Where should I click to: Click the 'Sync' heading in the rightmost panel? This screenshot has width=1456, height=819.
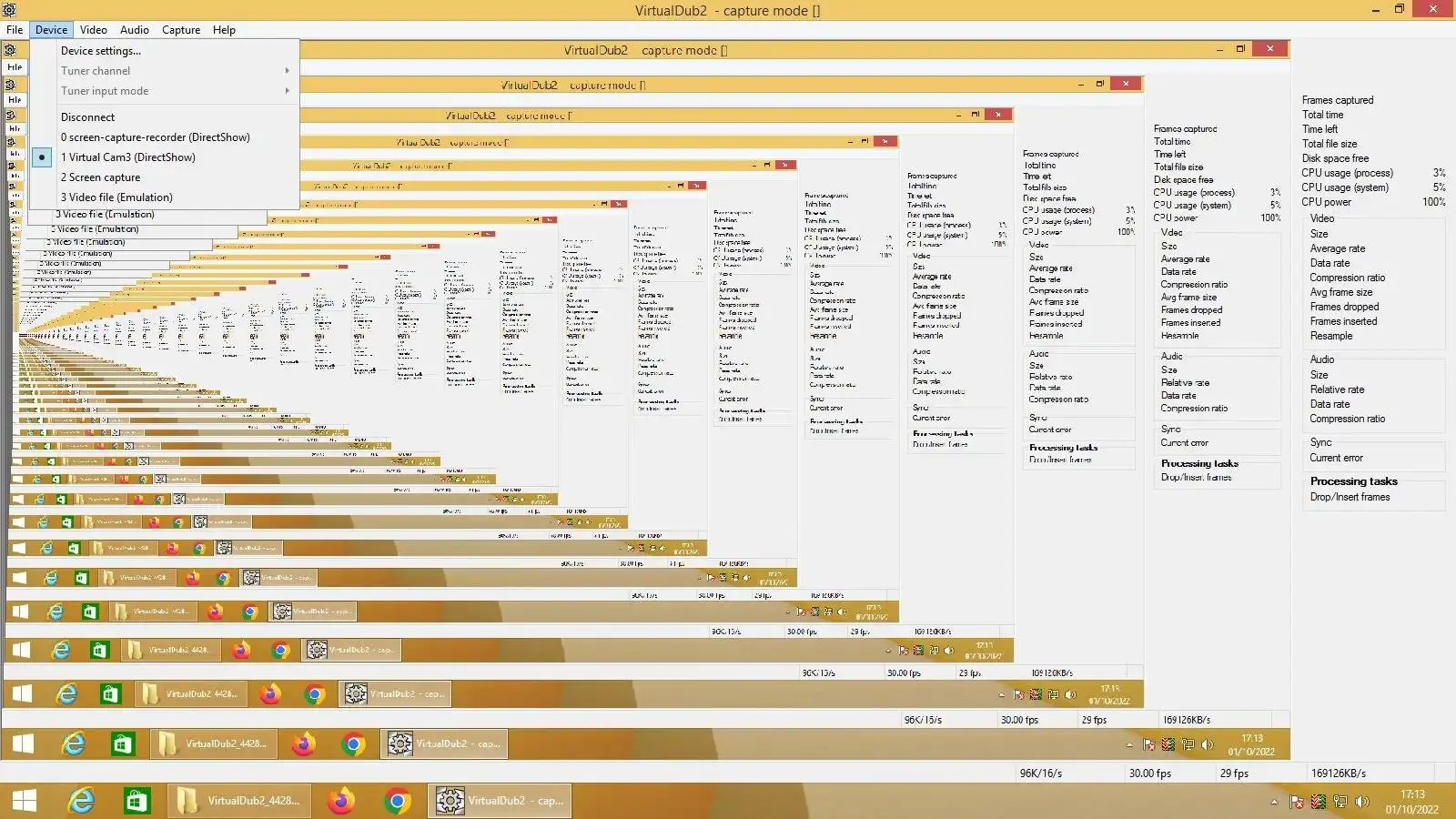click(x=1320, y=442)
